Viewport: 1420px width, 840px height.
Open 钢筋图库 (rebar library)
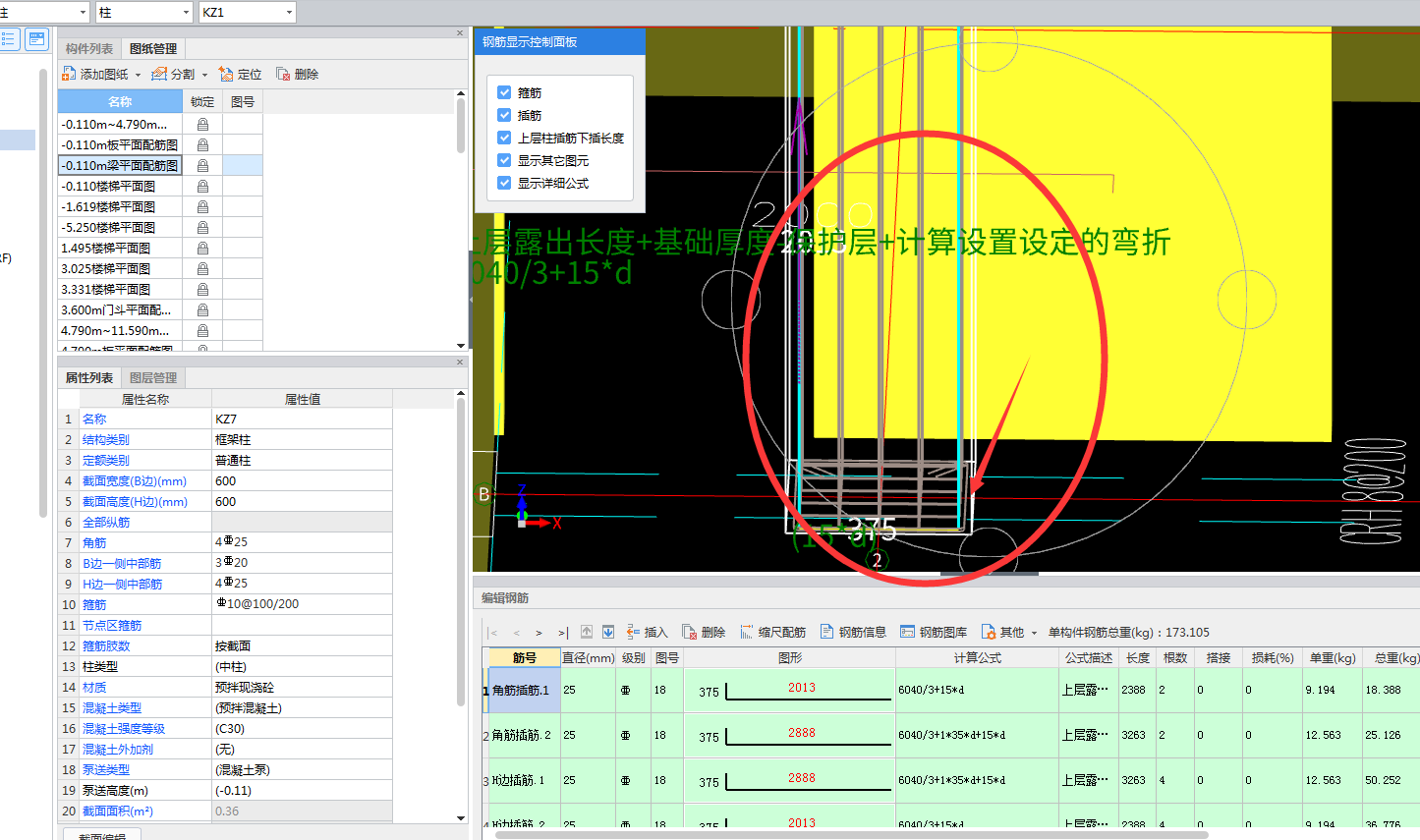[934, 632]
